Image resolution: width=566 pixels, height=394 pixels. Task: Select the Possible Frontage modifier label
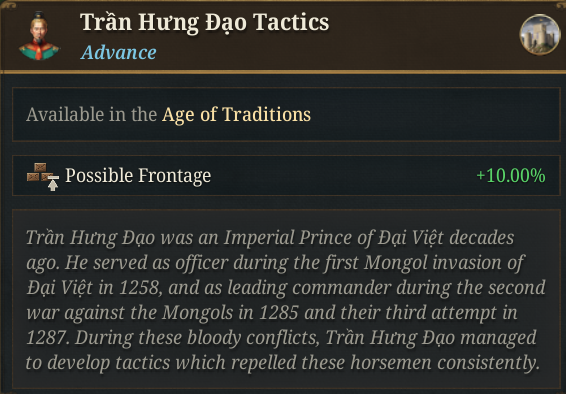pyautogui.click(x=138, y=176)
